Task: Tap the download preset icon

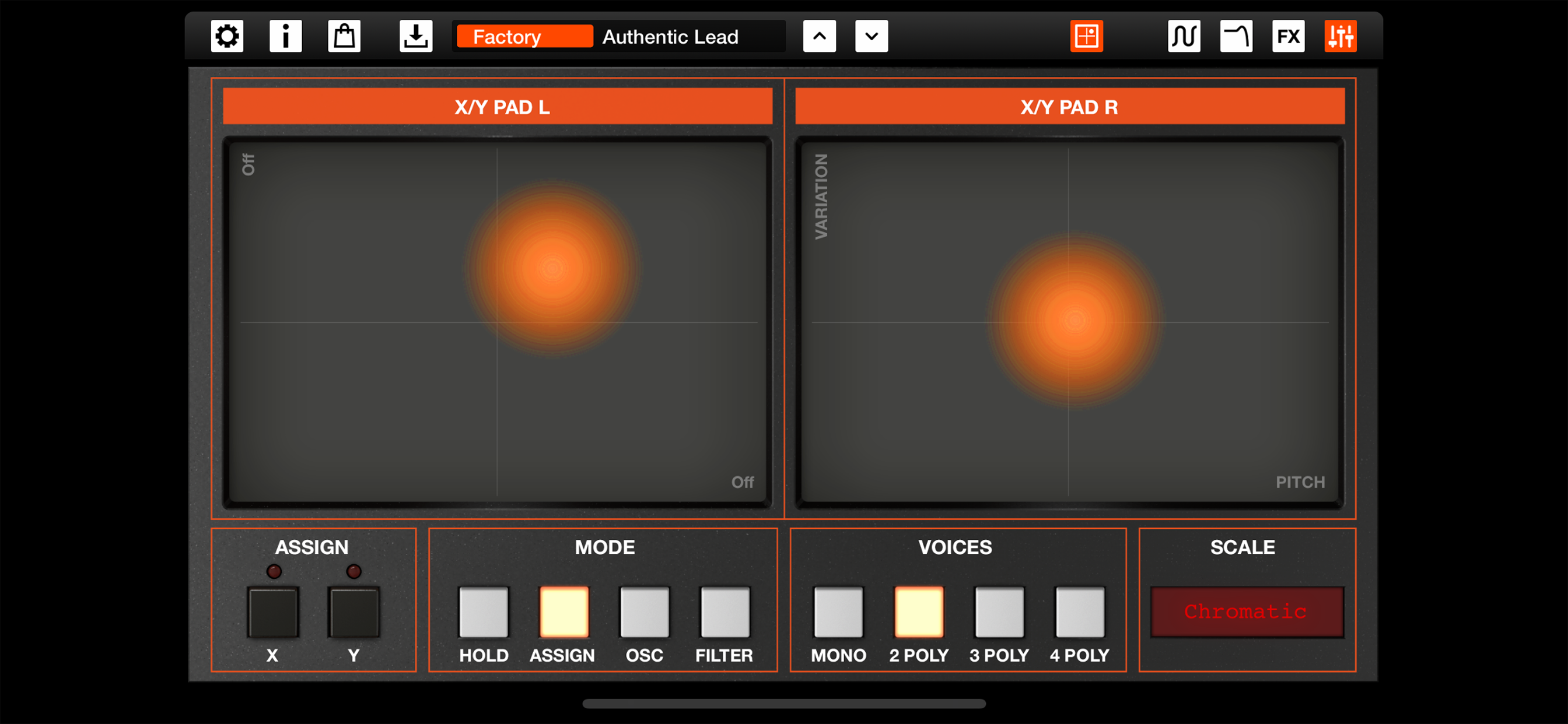Action: click(416, 37)
